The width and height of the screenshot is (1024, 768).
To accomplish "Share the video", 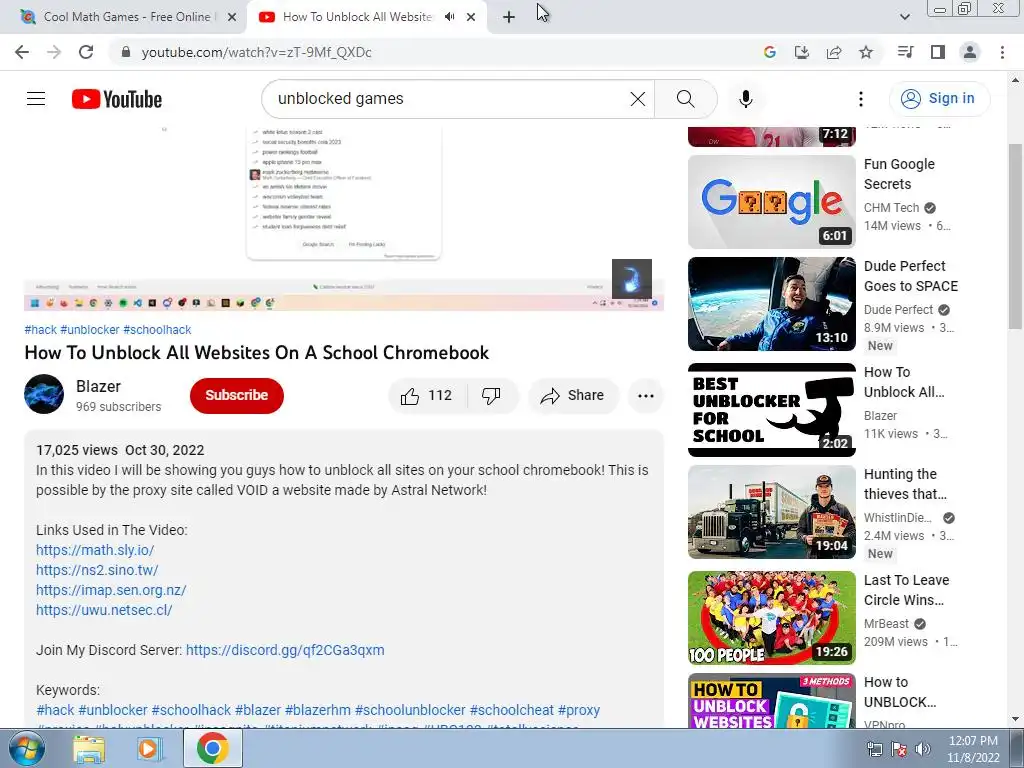I will pos(573,396).
